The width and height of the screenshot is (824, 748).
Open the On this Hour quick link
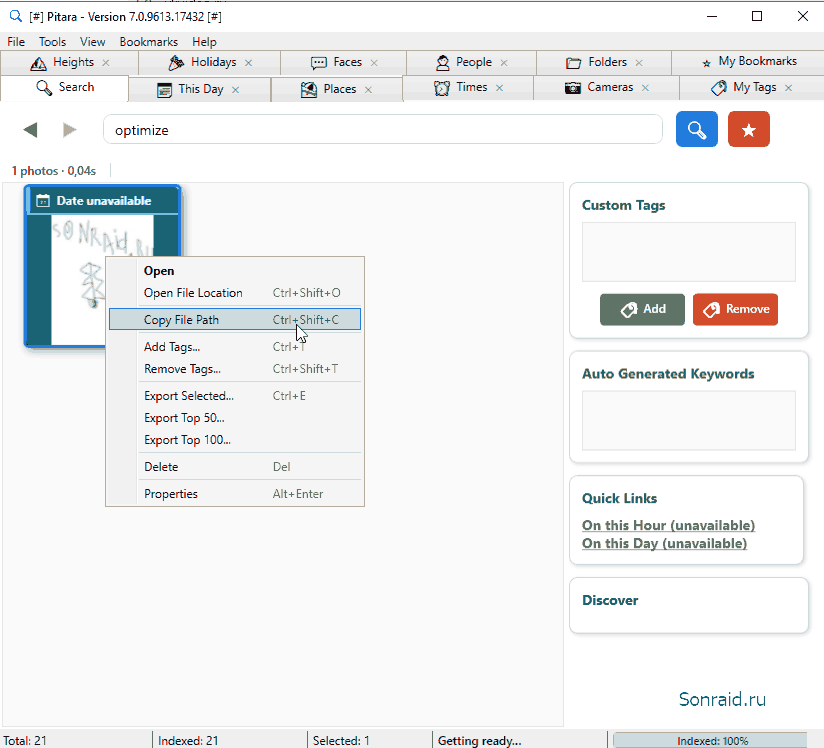[668, 525]
